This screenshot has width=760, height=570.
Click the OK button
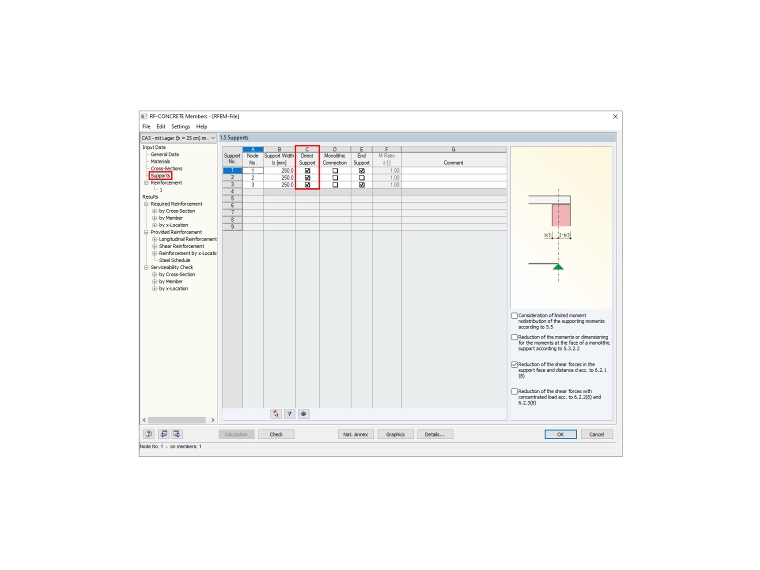[x=561, y=434]
